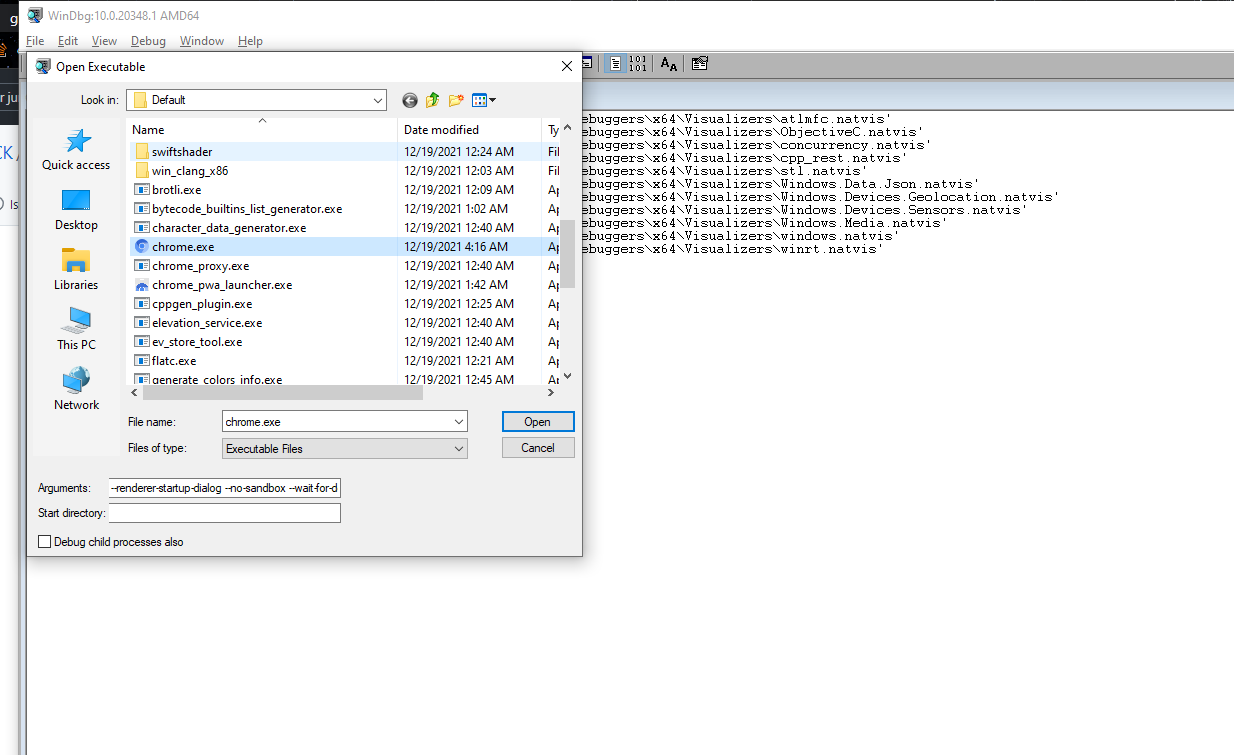Open This PC in places bar
The height and width of the screenshot is (755, 1234).
pos(76,329)
